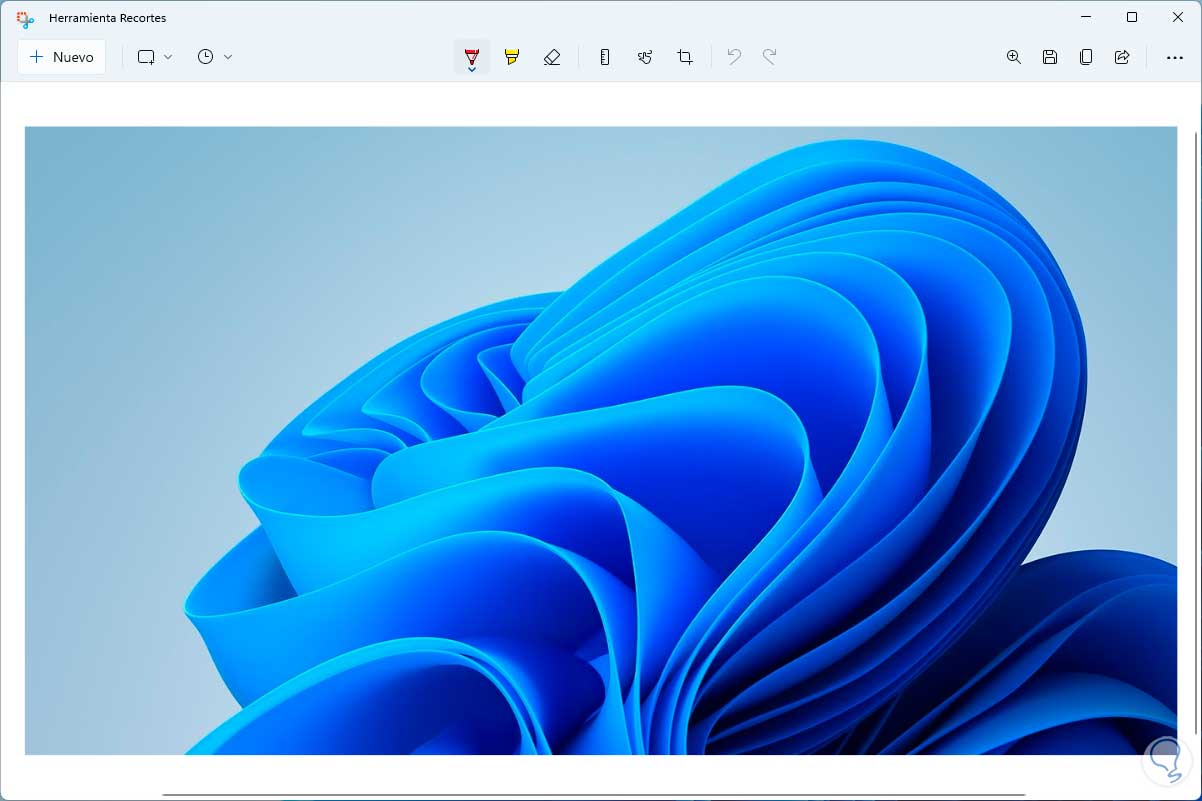This screenshot has width=1202, height=801.
Task: Share the captured snip
Action: pos(1122,57)
